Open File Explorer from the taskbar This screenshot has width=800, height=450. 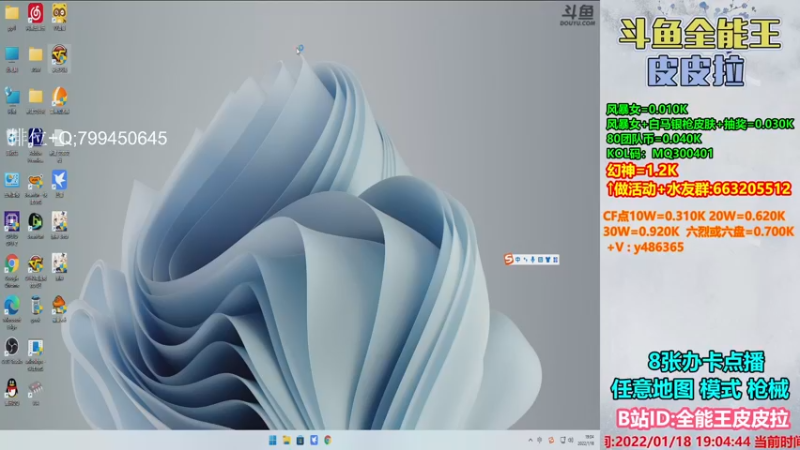(x=286, y=440)
